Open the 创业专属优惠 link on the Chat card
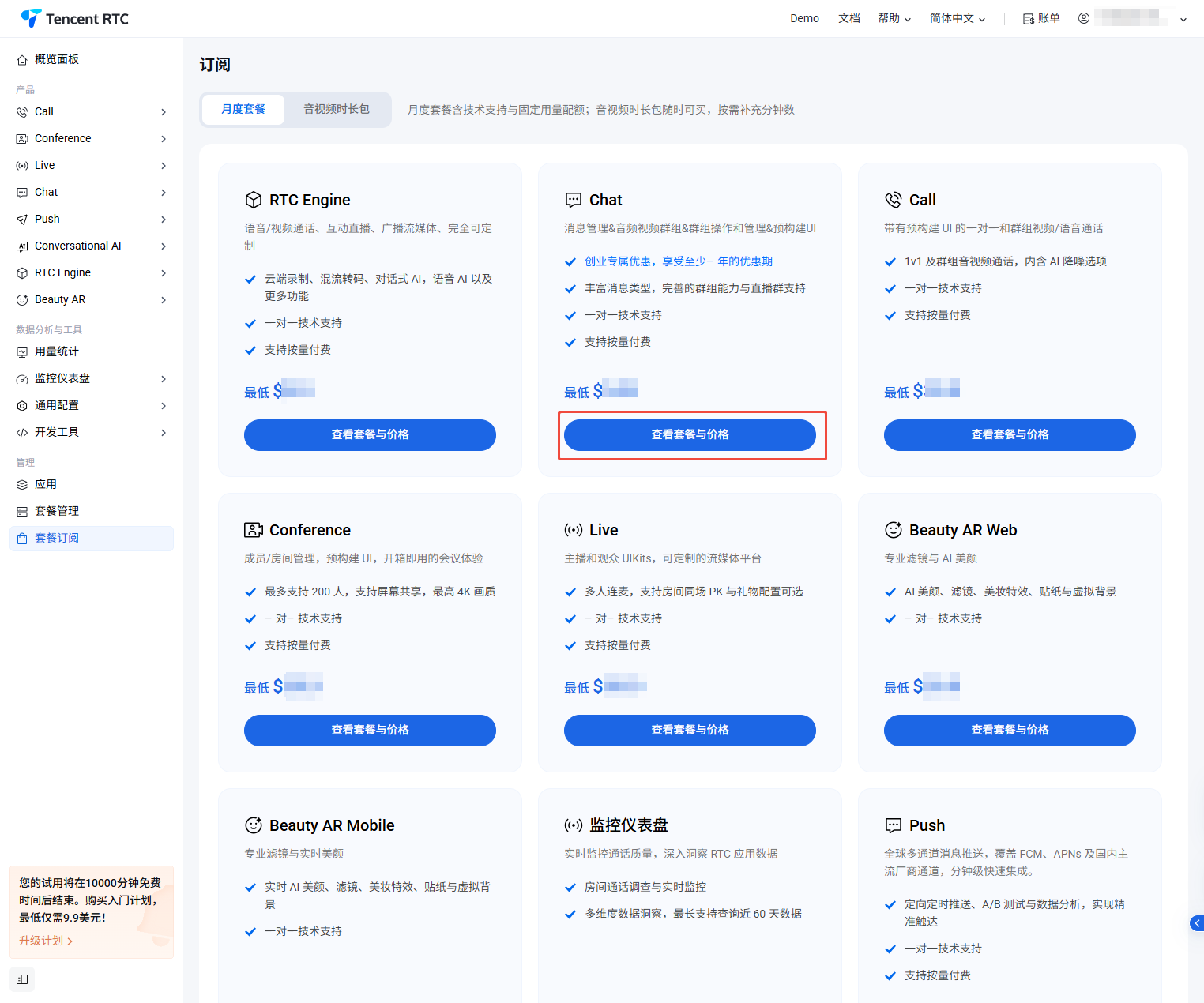The width and height of the screenshot is (1204, 1003). (679, 261)
